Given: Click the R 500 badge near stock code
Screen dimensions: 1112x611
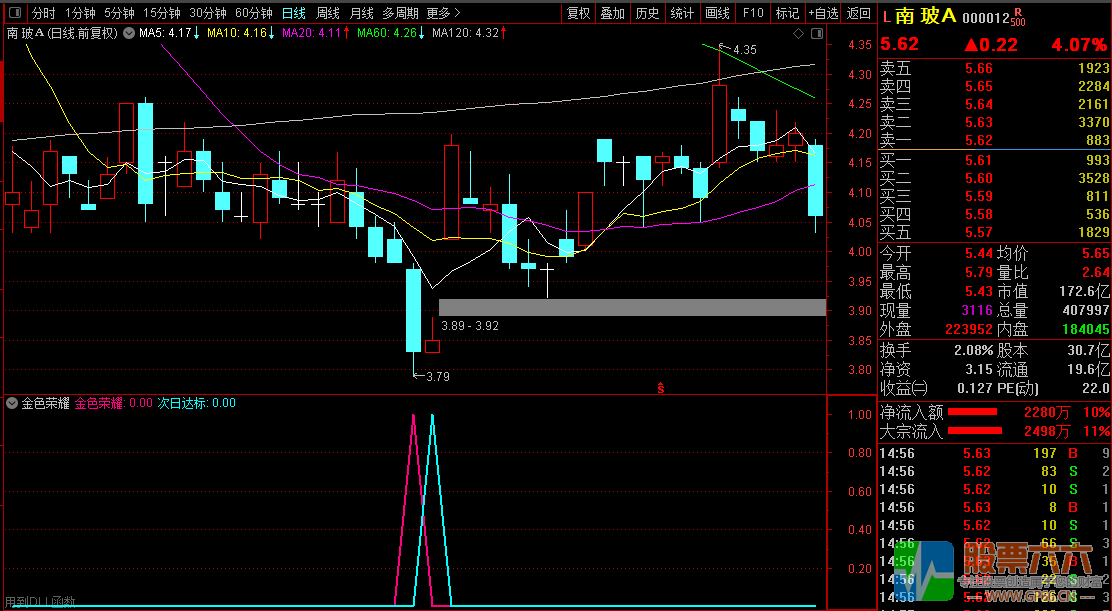Looking at the screenshot, I should click(x=1017, y=17).
